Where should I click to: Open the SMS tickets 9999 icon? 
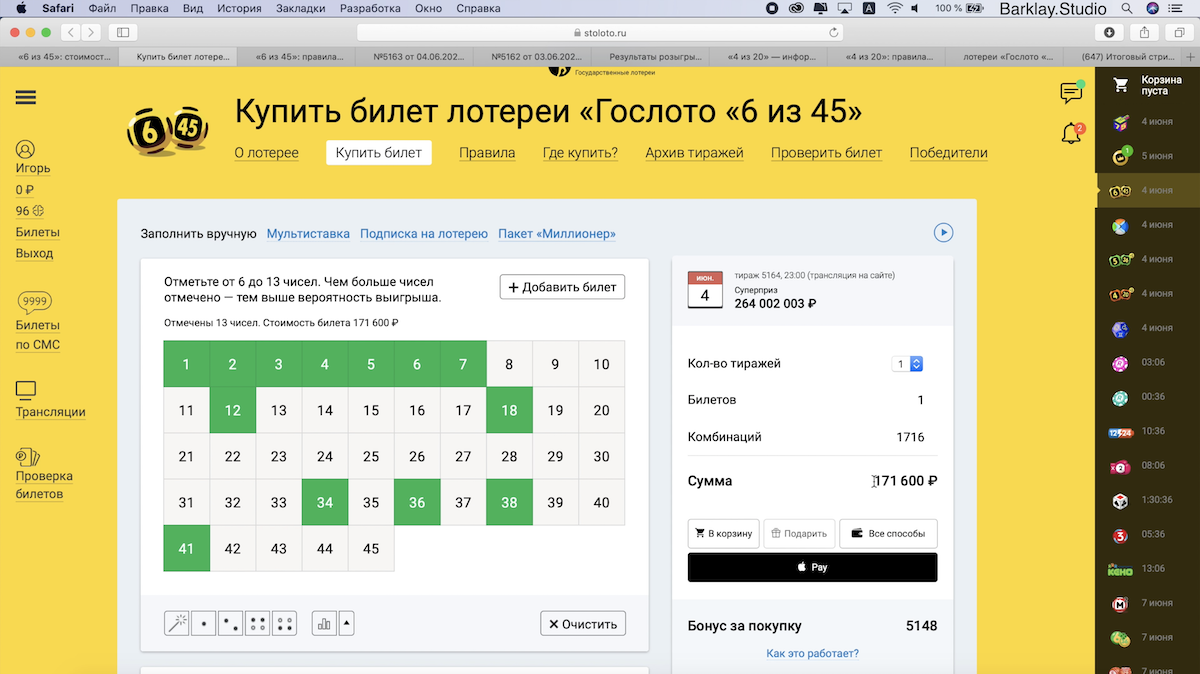coord(35,302)
